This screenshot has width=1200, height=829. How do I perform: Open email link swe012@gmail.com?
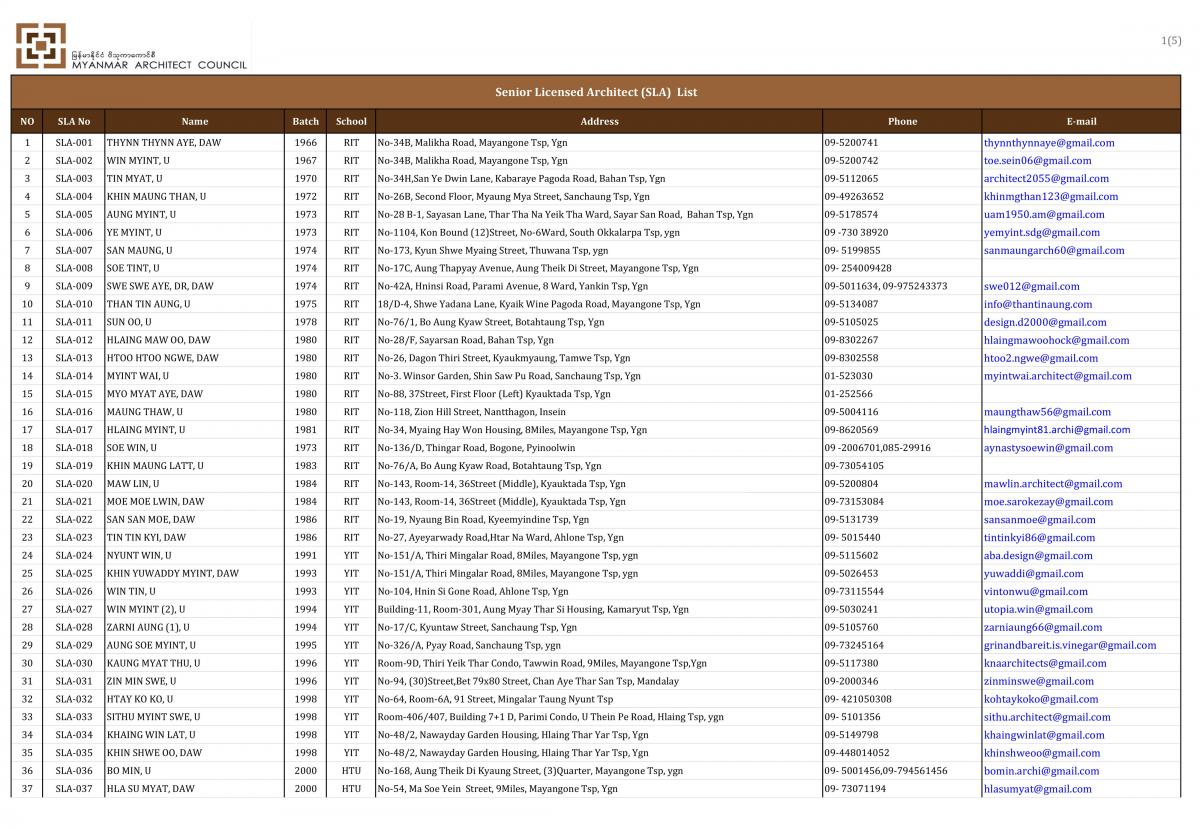coord(1032,287)
